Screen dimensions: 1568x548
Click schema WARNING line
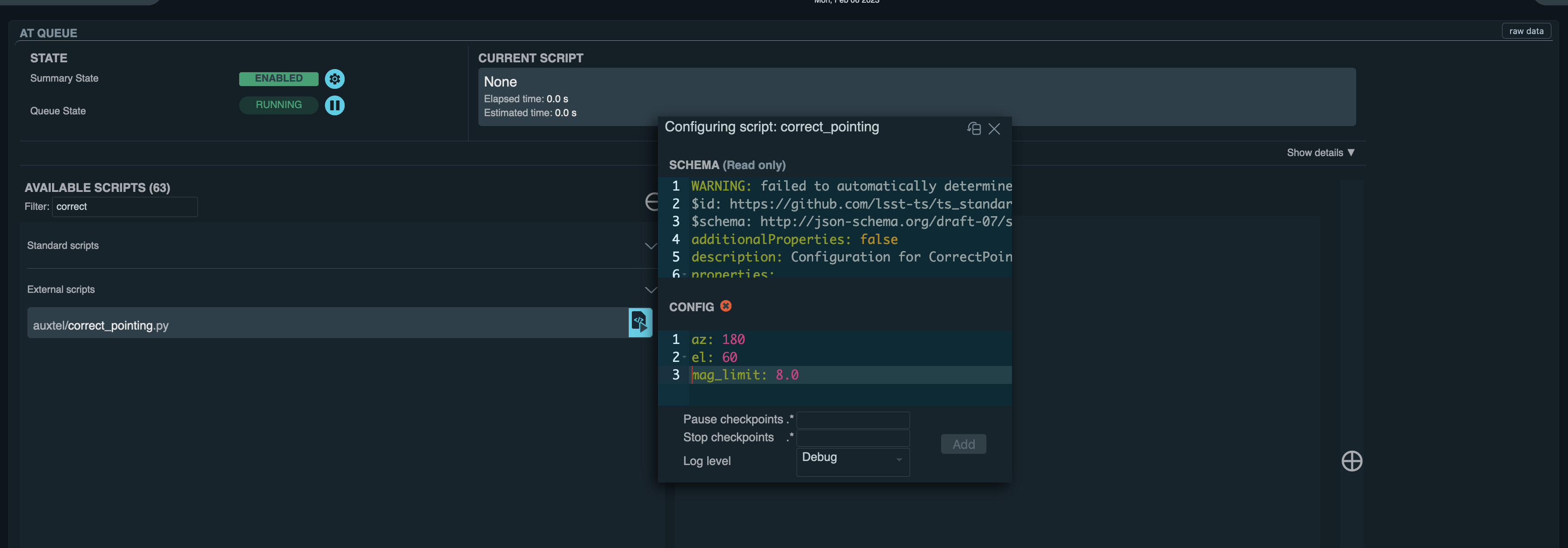851,186
